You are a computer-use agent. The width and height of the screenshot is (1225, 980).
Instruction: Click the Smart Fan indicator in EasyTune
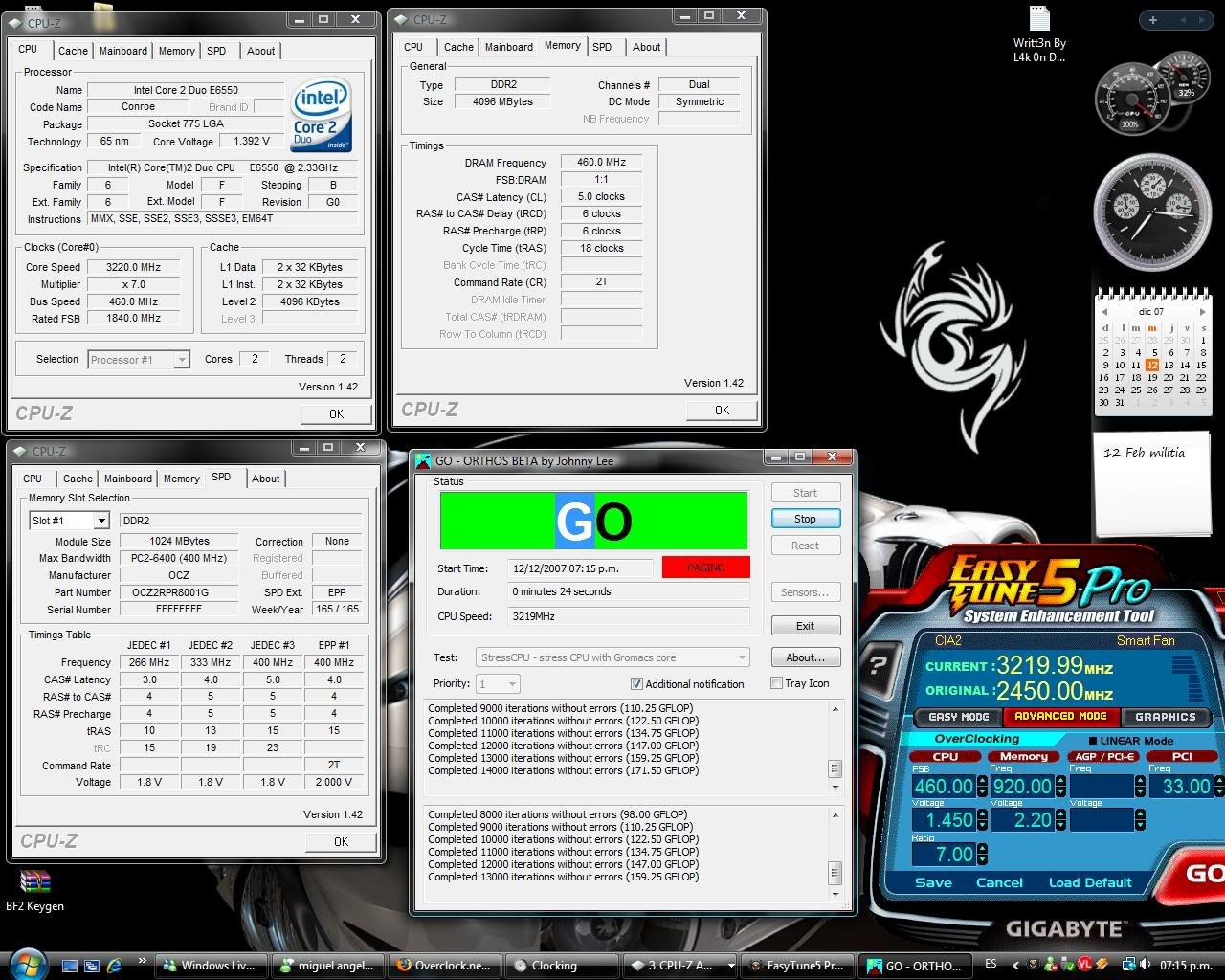coord(1147,639)
